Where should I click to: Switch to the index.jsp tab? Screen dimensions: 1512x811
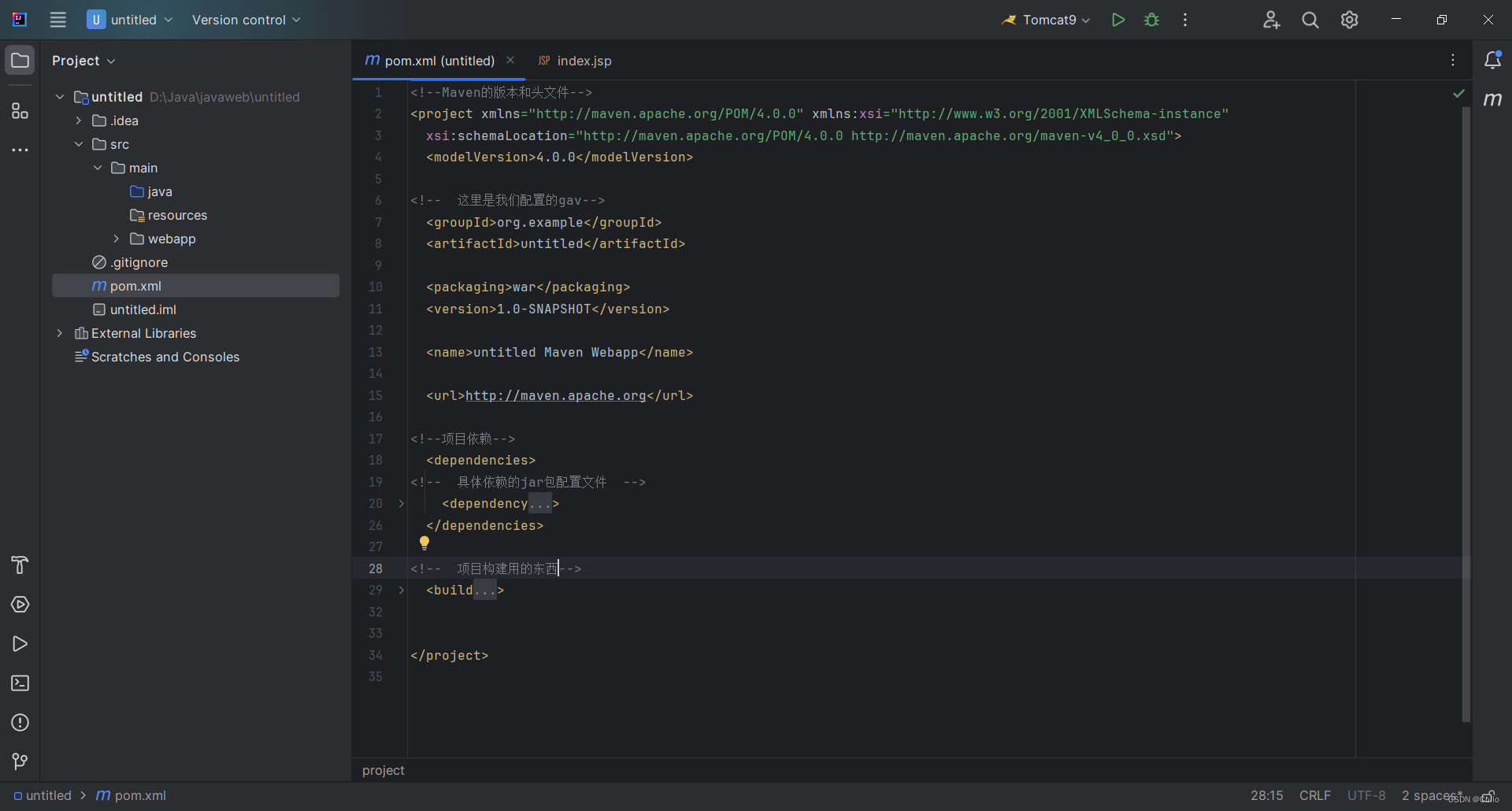tap(575, 61)
